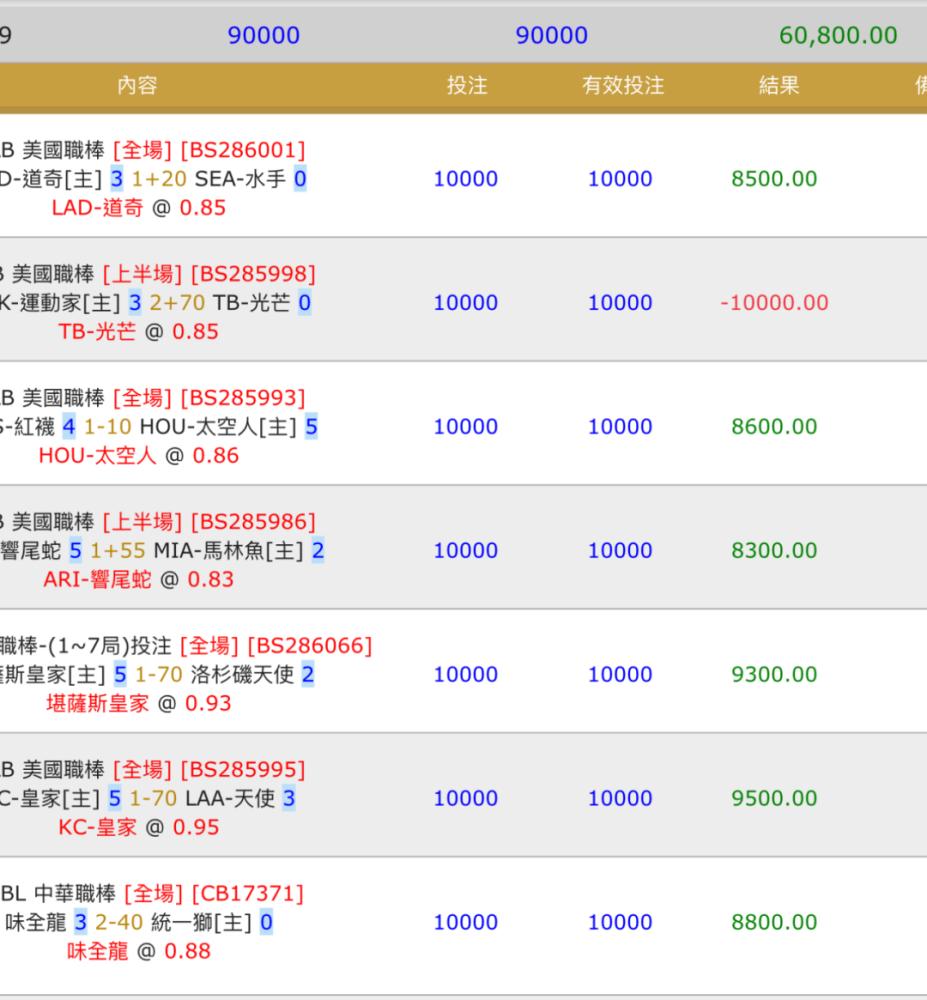This screenshot has width=927, height=1000.
Task: Click the 有效投注 column header
Action: (x=623, y=85)
